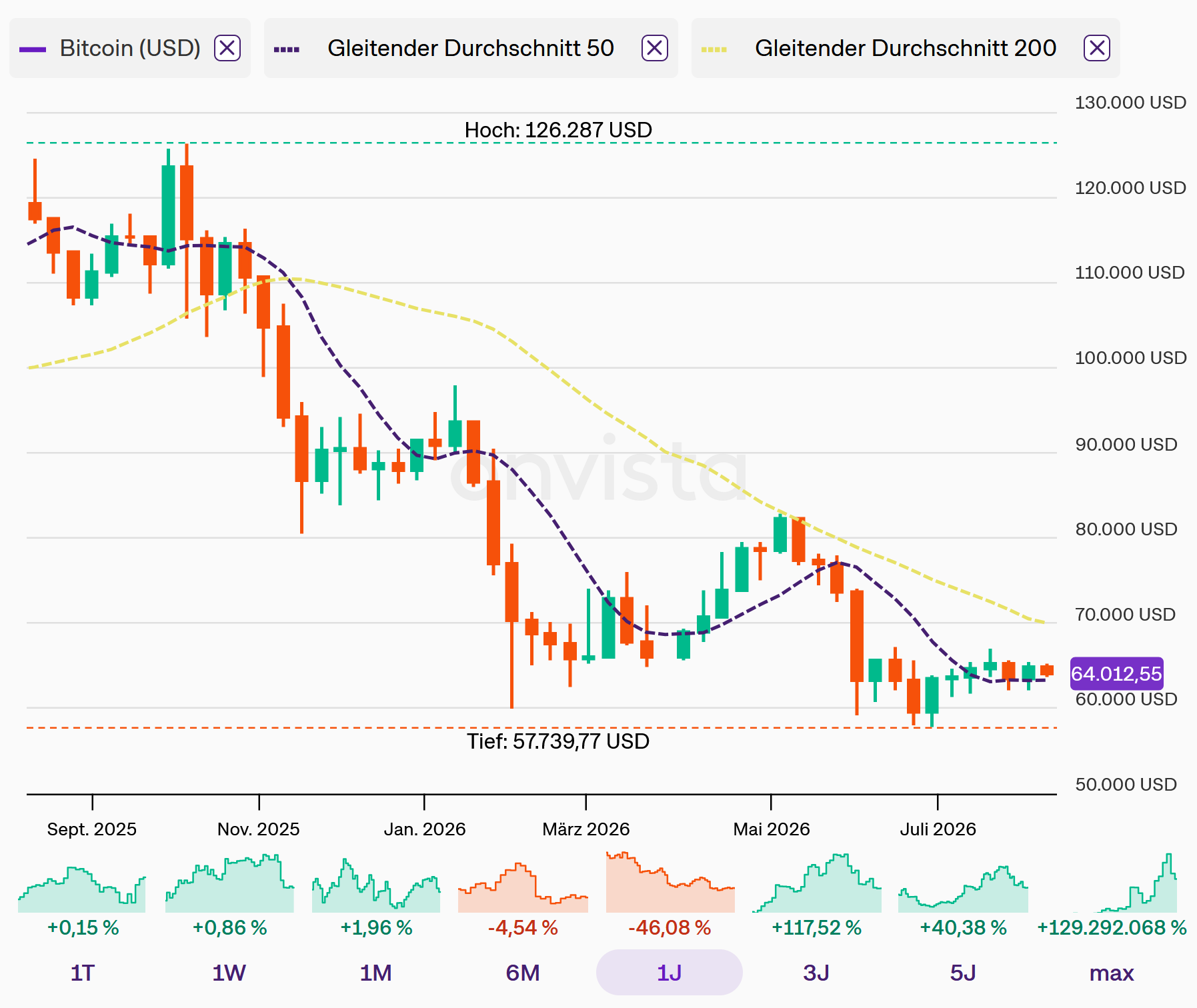The width and height of the screenshot is (1197, 1008).
Task: Remove Gleitender Durchschnitt 200 via its X icon
Action: coord(1096,48)
